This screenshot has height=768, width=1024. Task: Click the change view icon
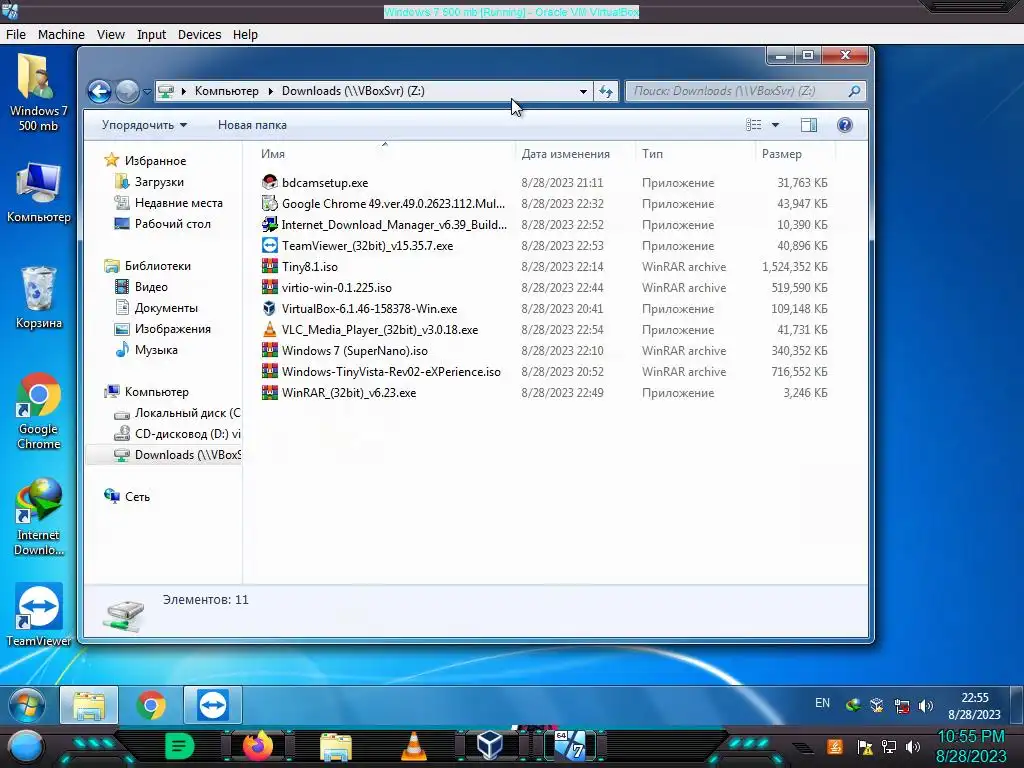tap(754, 125)
